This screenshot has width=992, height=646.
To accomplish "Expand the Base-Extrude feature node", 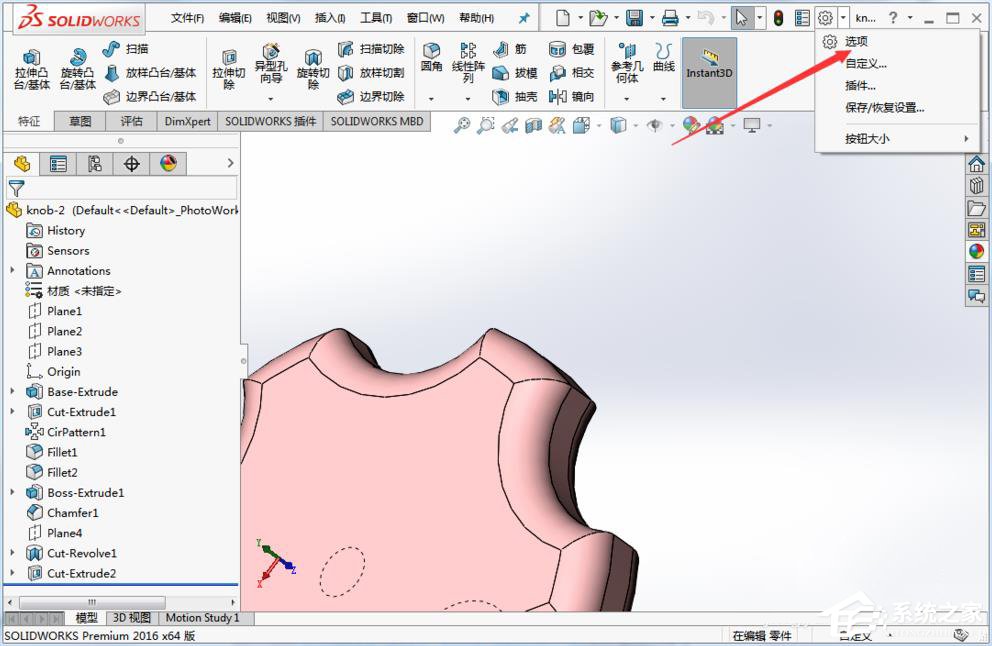I will point(12,391).
